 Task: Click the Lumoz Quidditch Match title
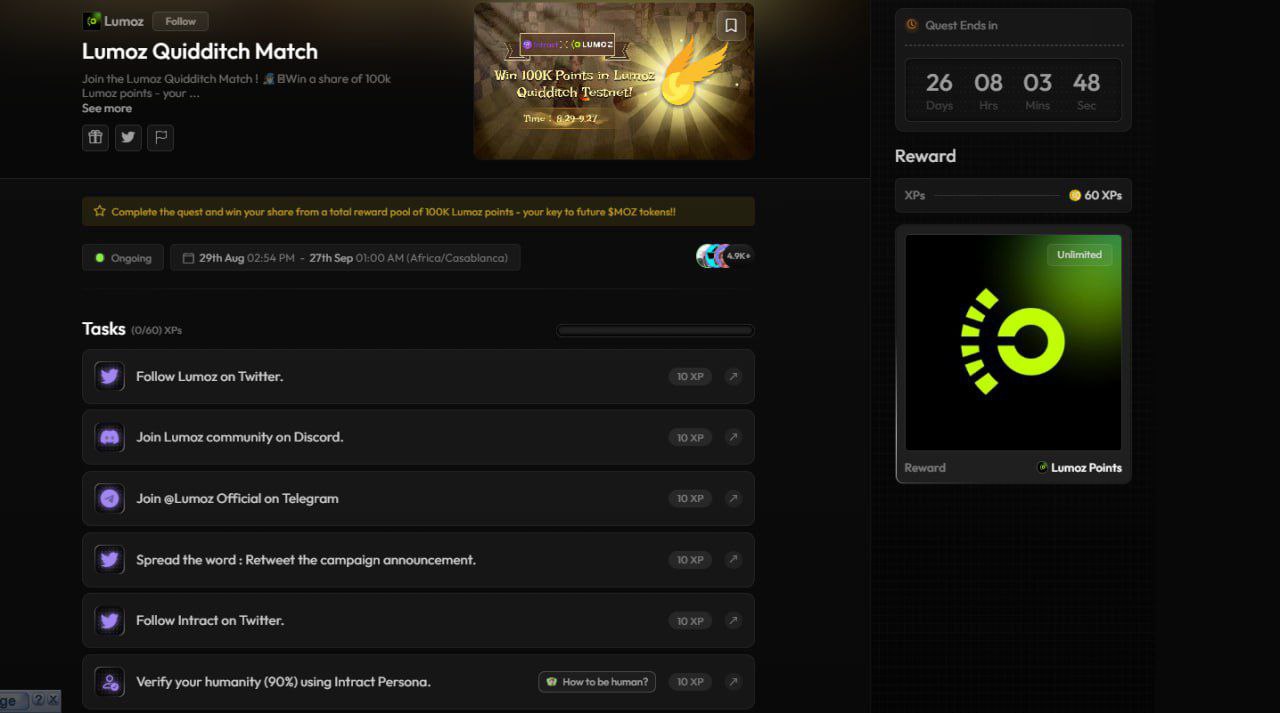pyautogui.click(x=200, y=51)
